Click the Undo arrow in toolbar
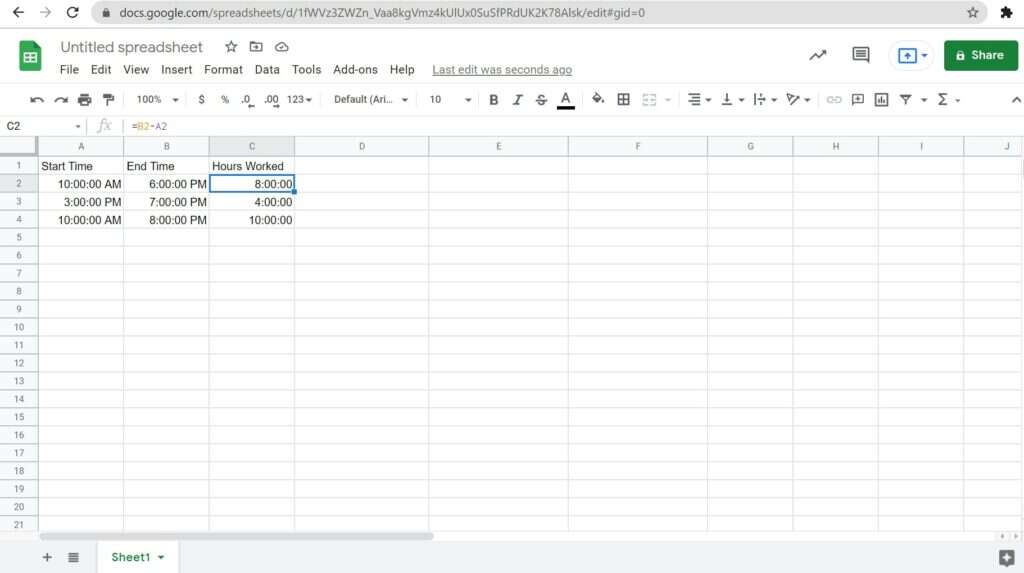The image size is (1024, 573). [x=37, y=100]
